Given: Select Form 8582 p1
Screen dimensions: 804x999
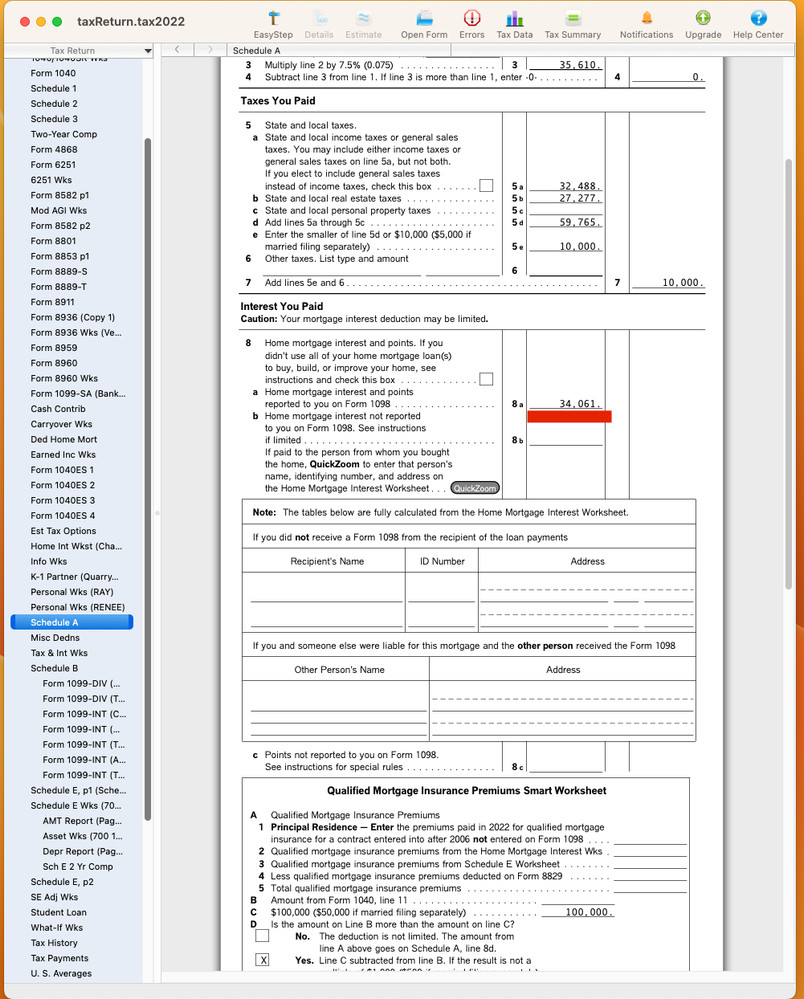Looking at the screenshot, I should (x=60, y=196).
